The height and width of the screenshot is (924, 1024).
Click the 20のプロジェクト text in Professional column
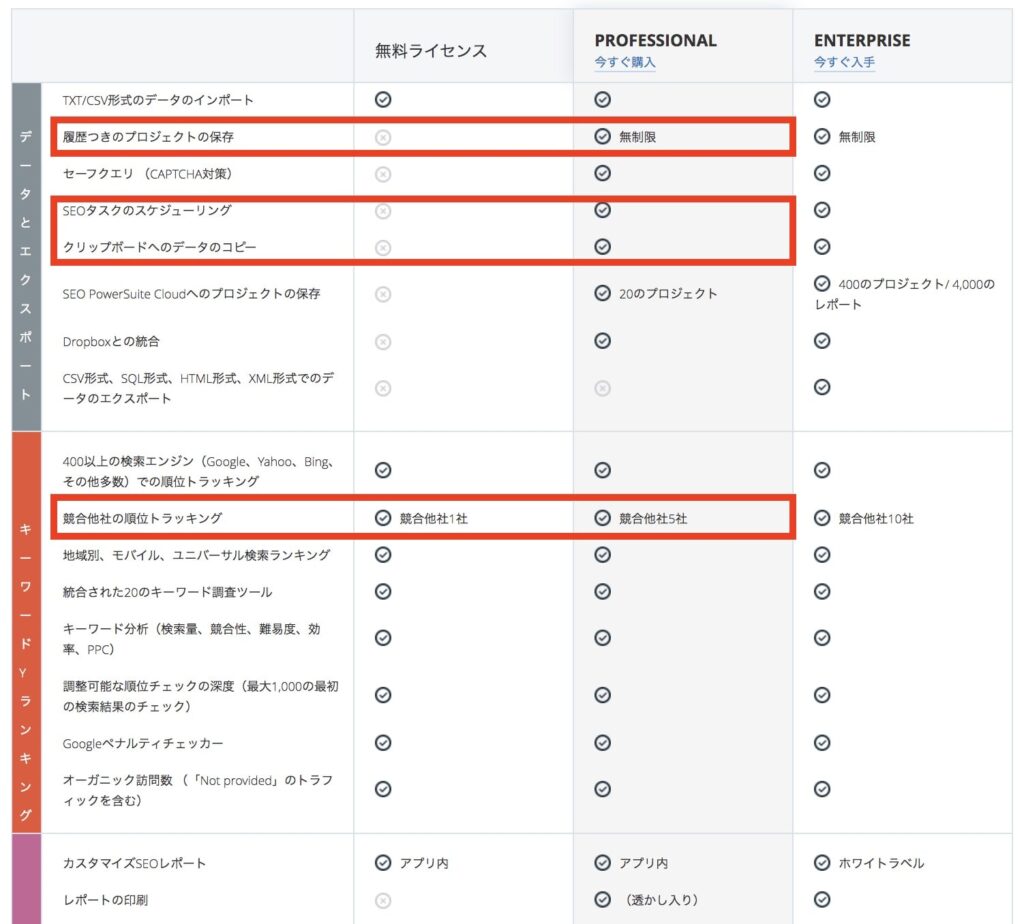(x=667, y=294)
